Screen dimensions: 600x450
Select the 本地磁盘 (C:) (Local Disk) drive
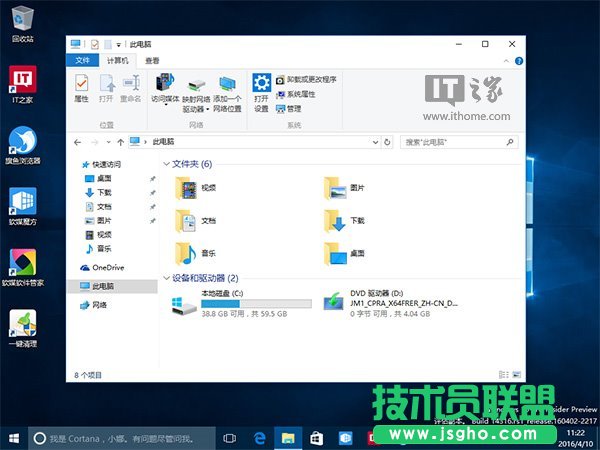(x=242, y=304)
